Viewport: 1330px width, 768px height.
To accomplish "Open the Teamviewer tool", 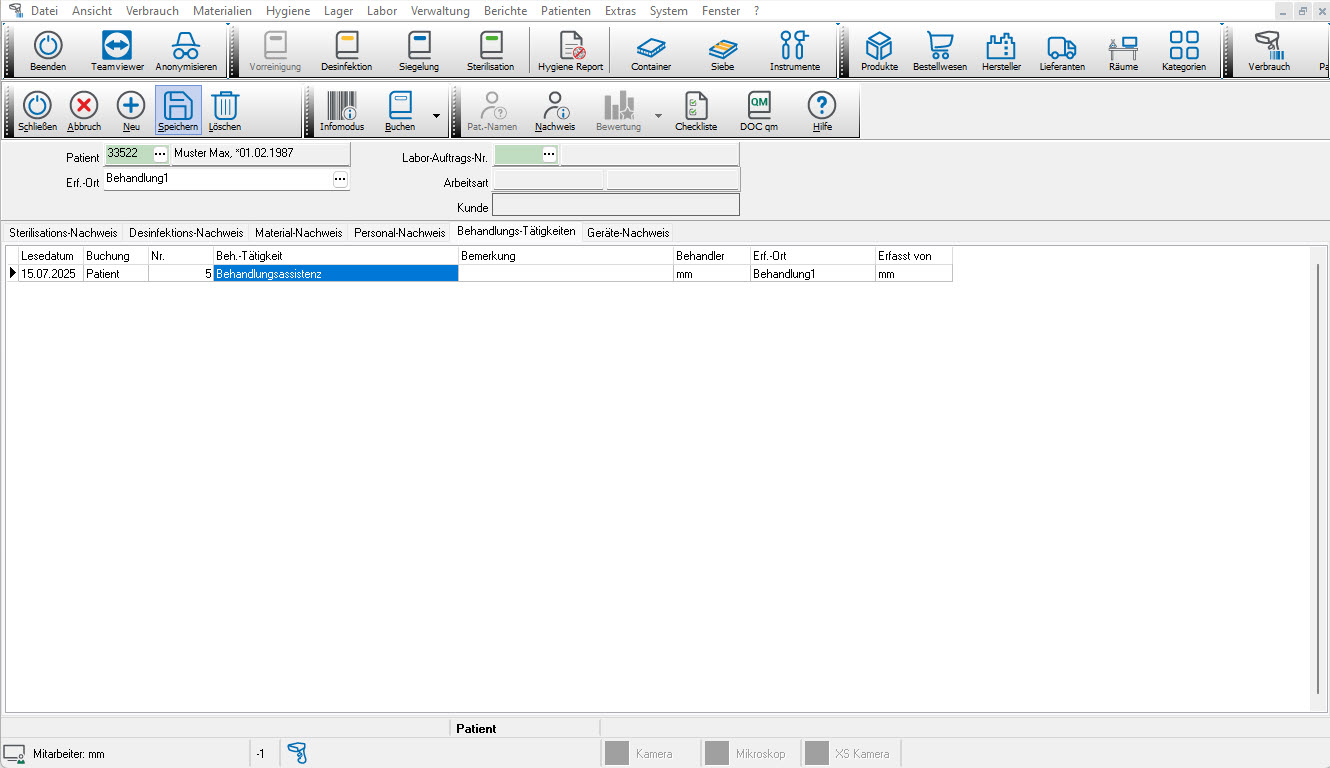I will point(117,50).
